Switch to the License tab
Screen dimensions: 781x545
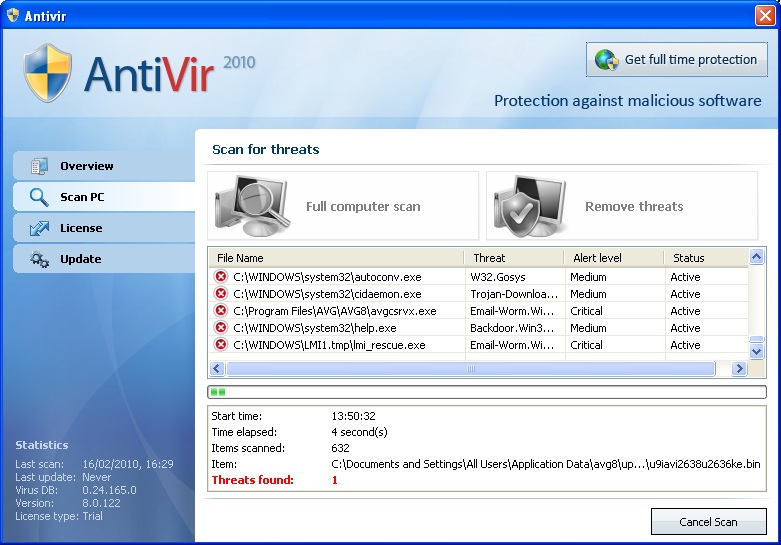pos(104,228)
